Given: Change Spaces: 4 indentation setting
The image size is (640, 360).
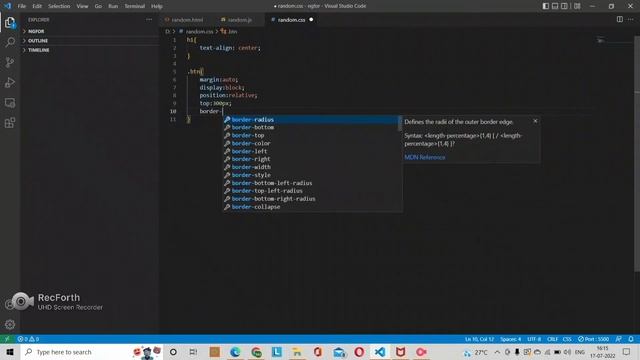Looking at the screenshot, I should click(511, 339).
